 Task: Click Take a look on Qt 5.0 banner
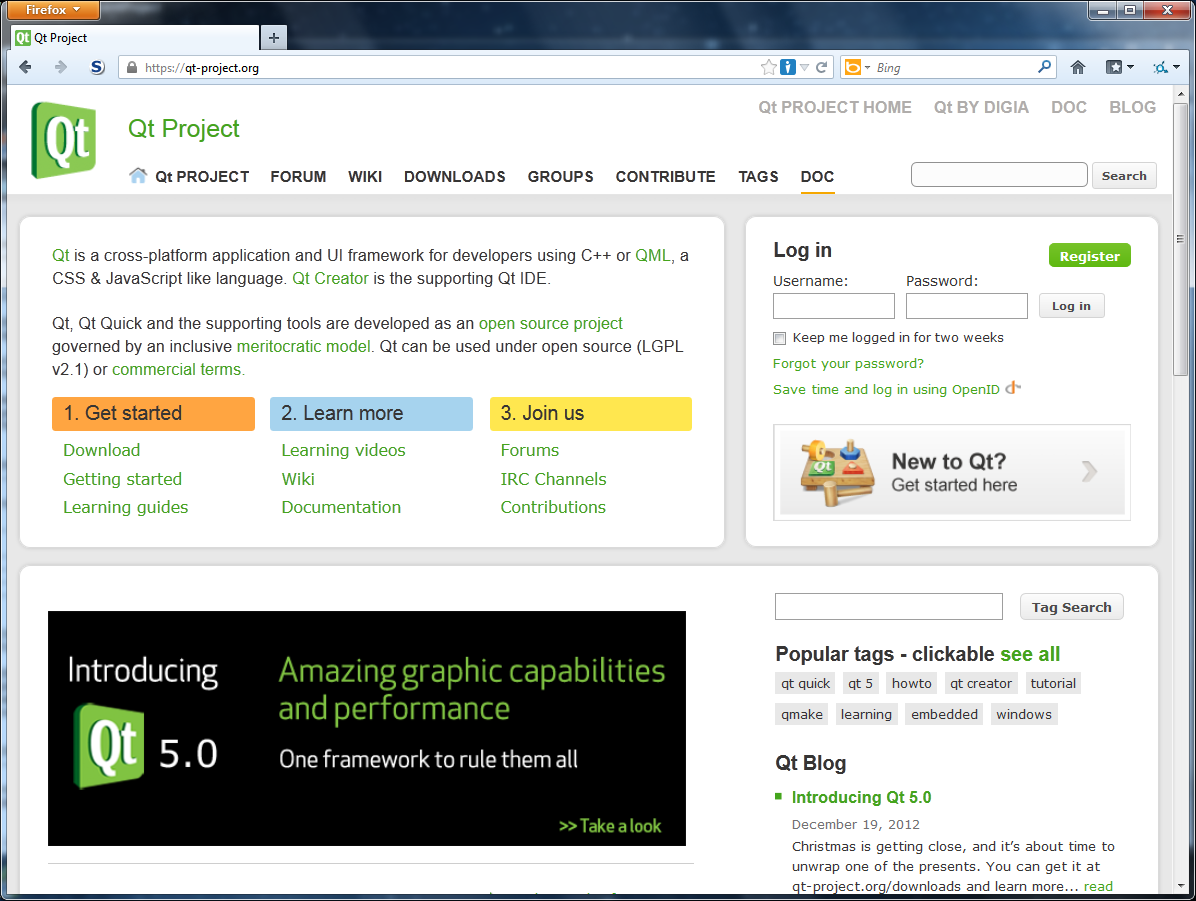coord(610,825)
